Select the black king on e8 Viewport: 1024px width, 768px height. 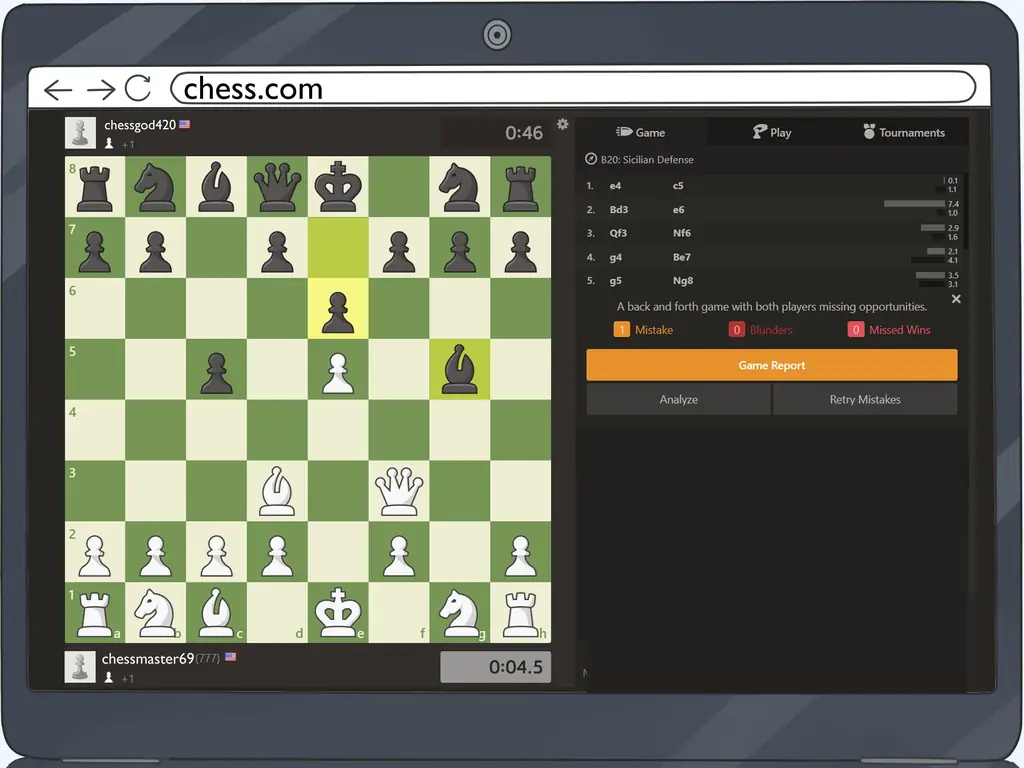pos(338,186)
